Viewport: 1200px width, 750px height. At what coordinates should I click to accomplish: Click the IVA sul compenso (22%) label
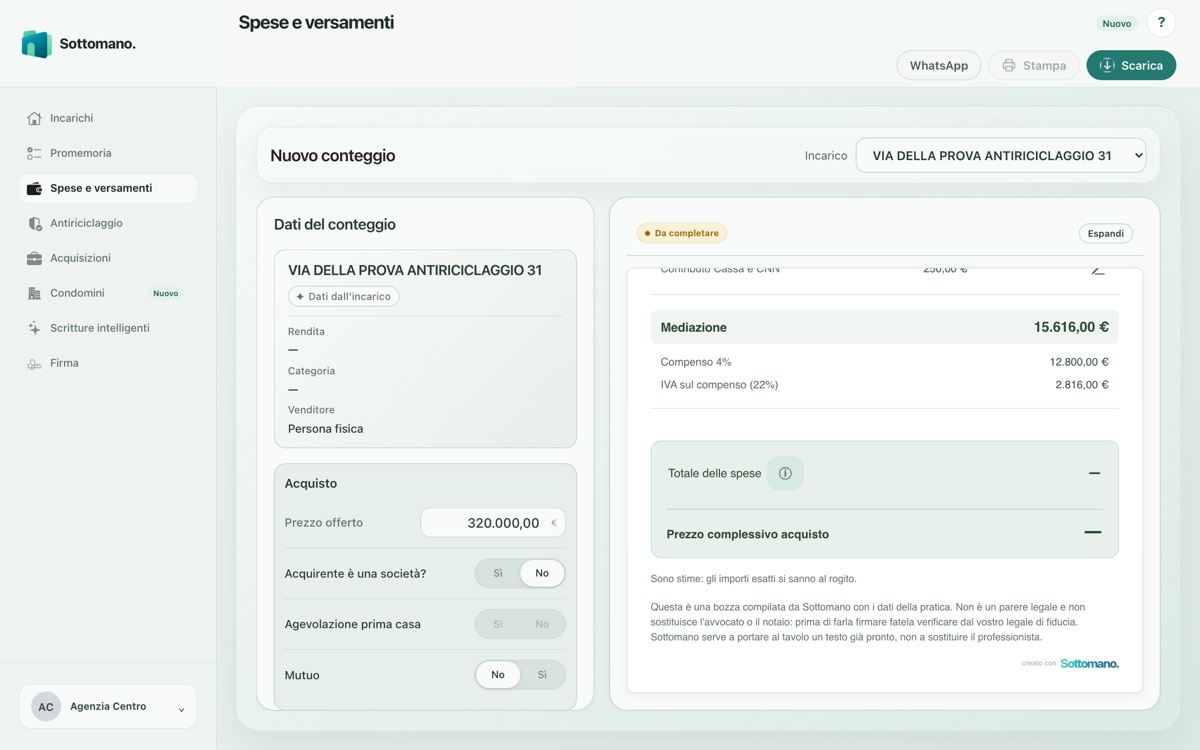[719, 384]
